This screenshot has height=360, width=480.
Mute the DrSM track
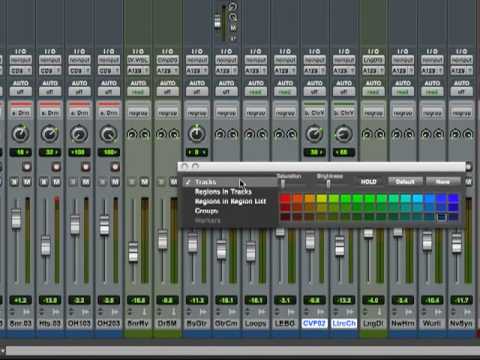click(174, 182)
